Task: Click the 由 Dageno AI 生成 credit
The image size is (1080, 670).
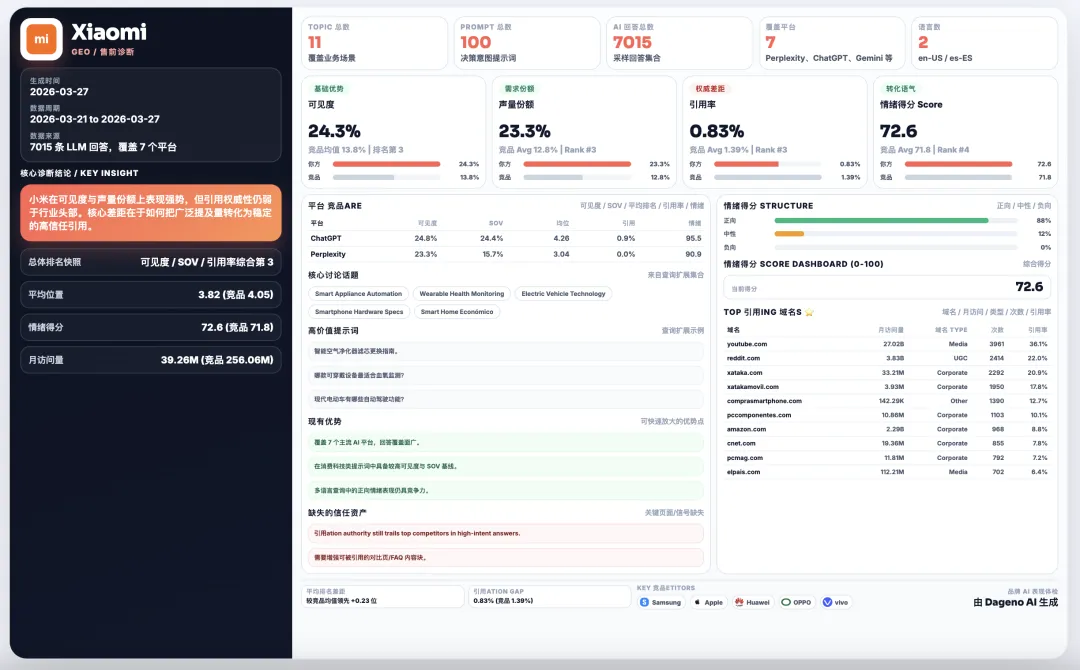Action: 1015,603
